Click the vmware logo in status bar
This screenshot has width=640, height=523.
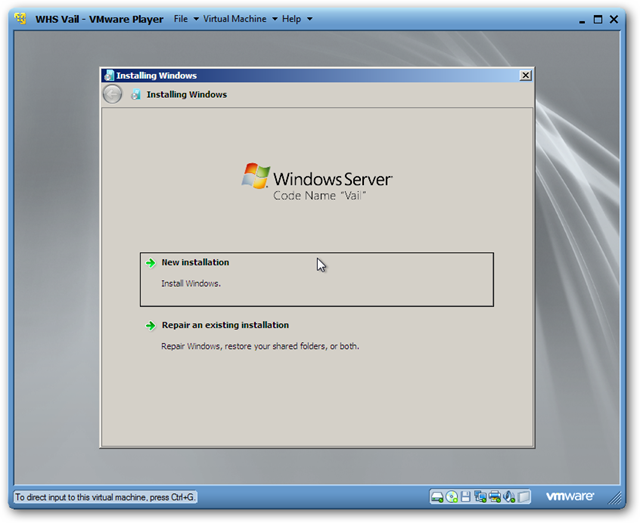pos(570,496)
